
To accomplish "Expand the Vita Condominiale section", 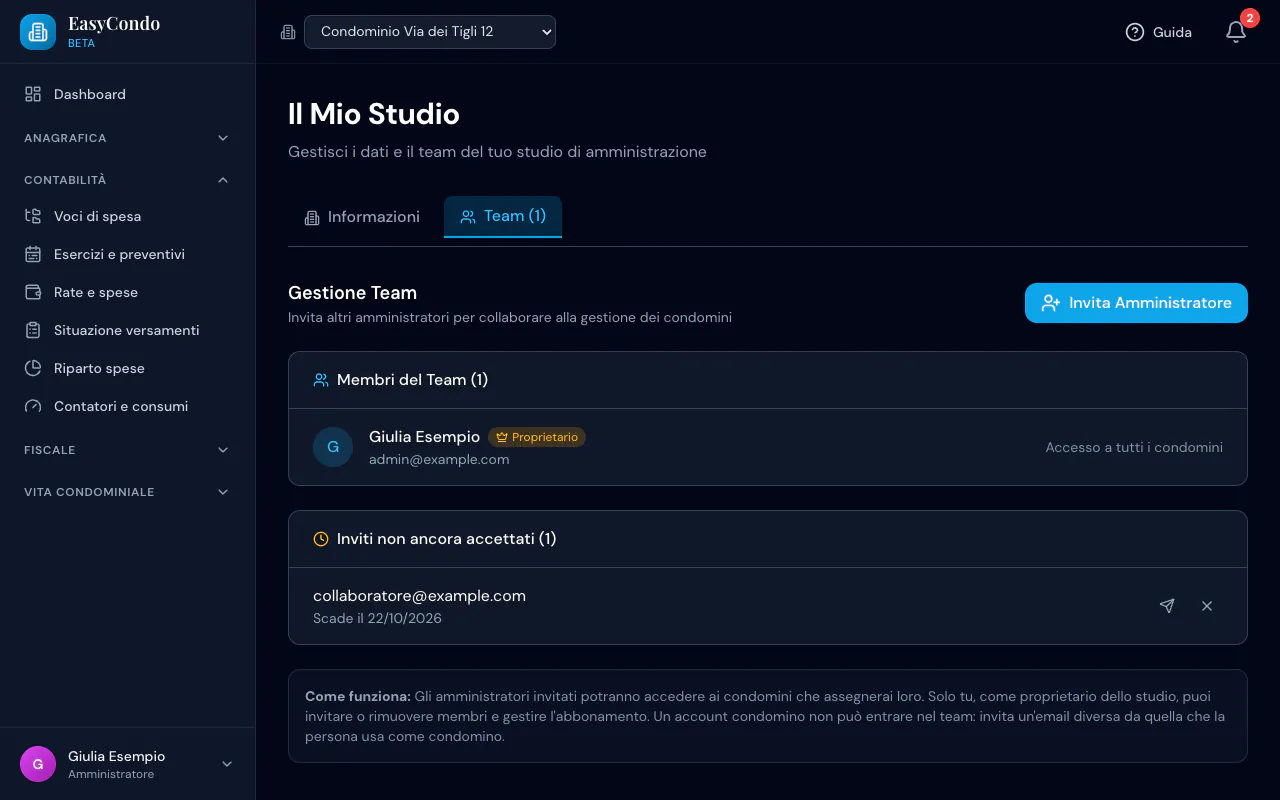I will point(128,492).
